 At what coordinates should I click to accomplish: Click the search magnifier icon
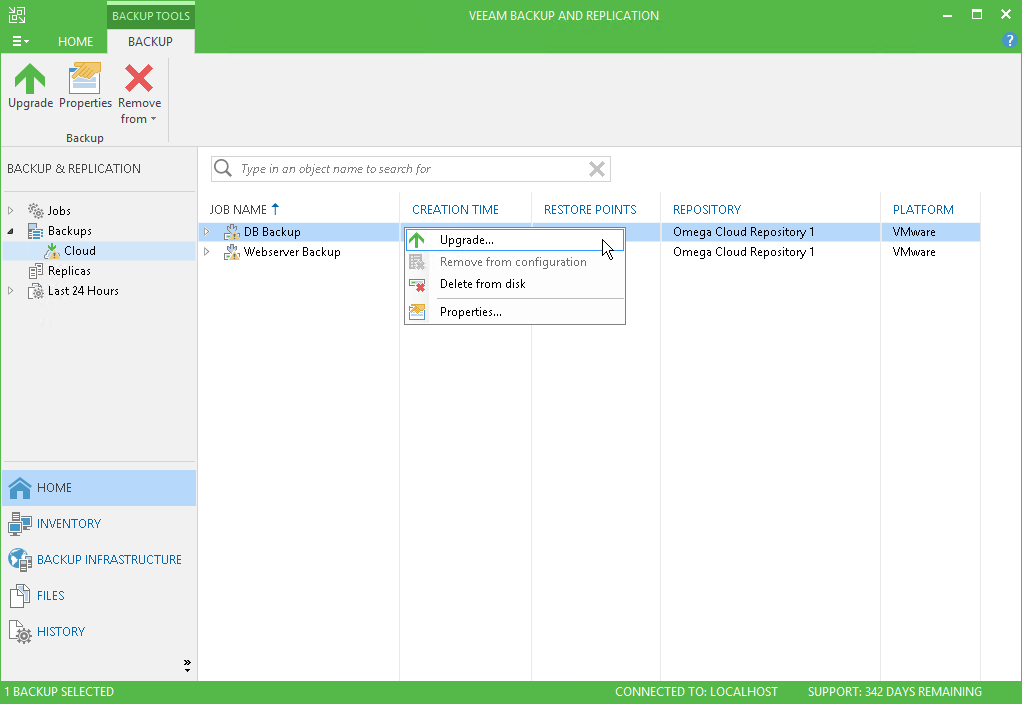pos(223,168)
